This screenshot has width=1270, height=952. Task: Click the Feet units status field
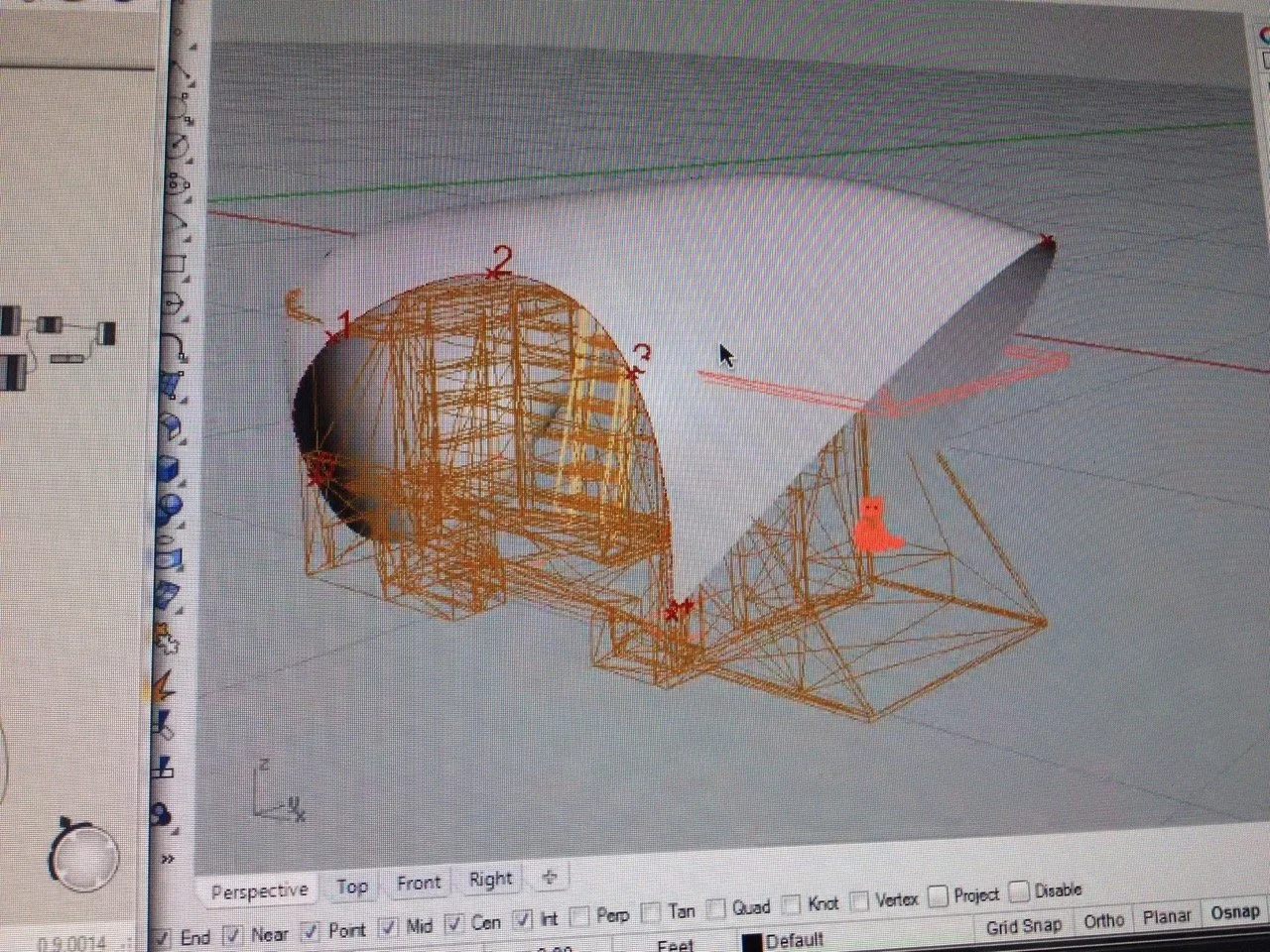coord(675,945)
